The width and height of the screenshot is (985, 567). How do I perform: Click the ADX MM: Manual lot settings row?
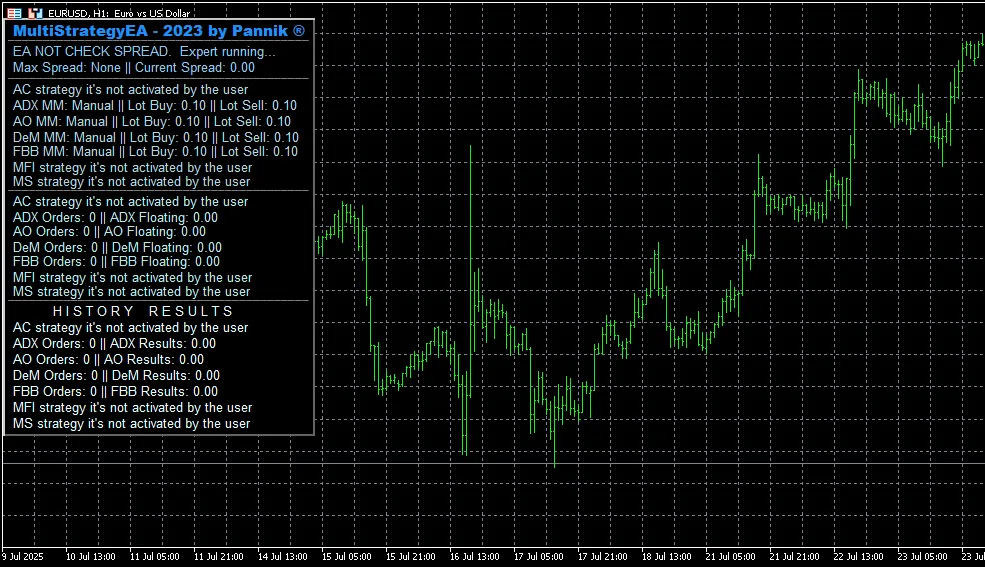(155, 105)
